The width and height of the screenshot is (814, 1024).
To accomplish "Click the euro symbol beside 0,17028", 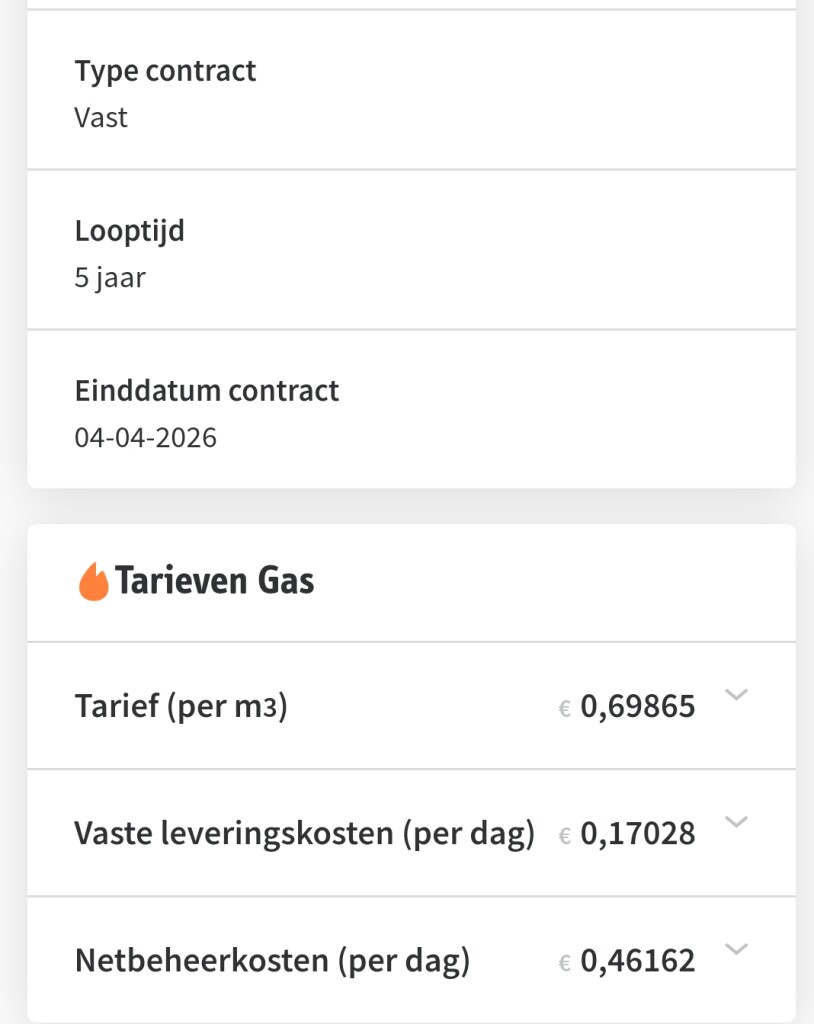I will pyautogui.click(x=565, y=835).
